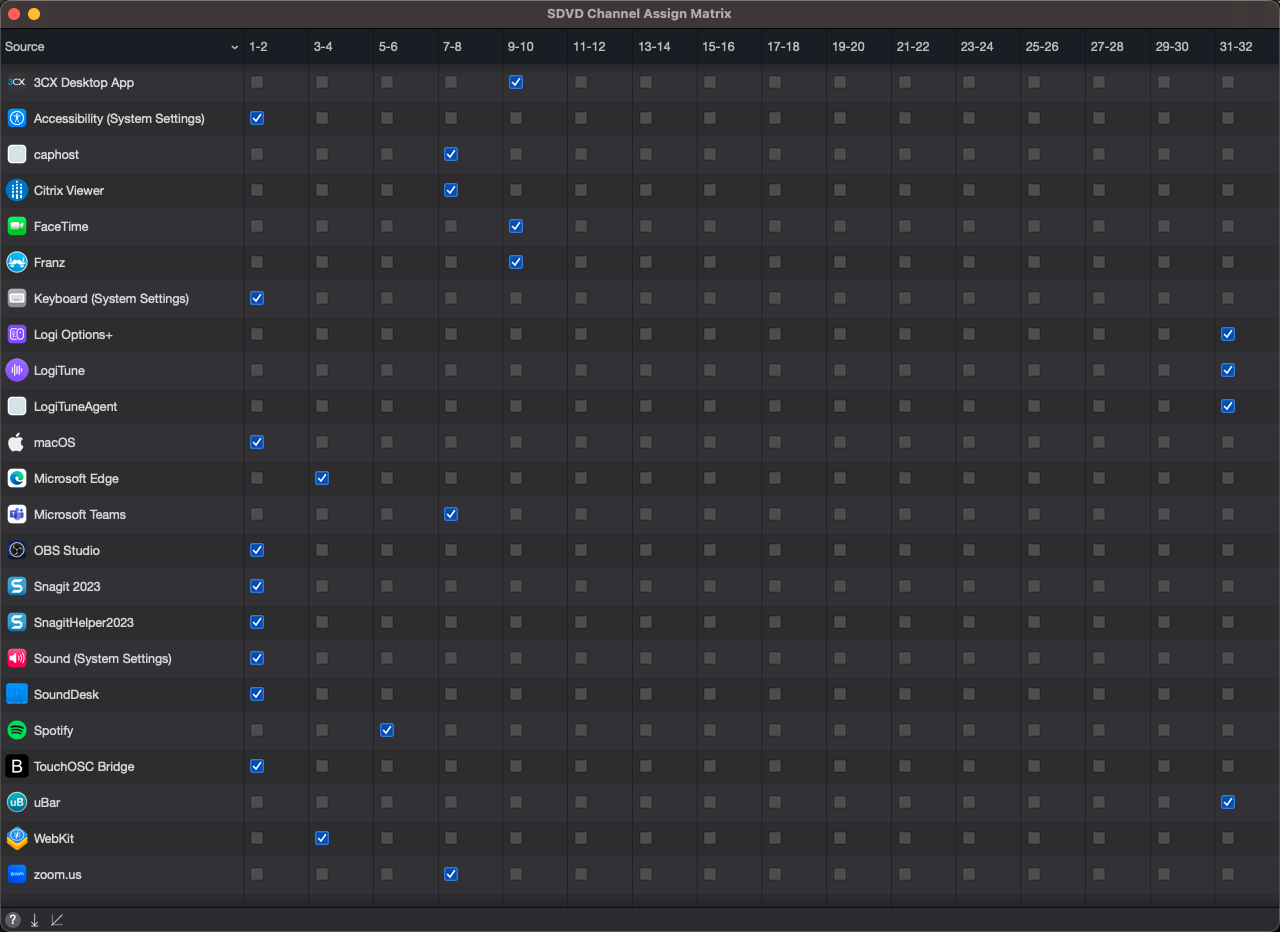
Task: Select the Spotify source icon
Action: point(15,730)
